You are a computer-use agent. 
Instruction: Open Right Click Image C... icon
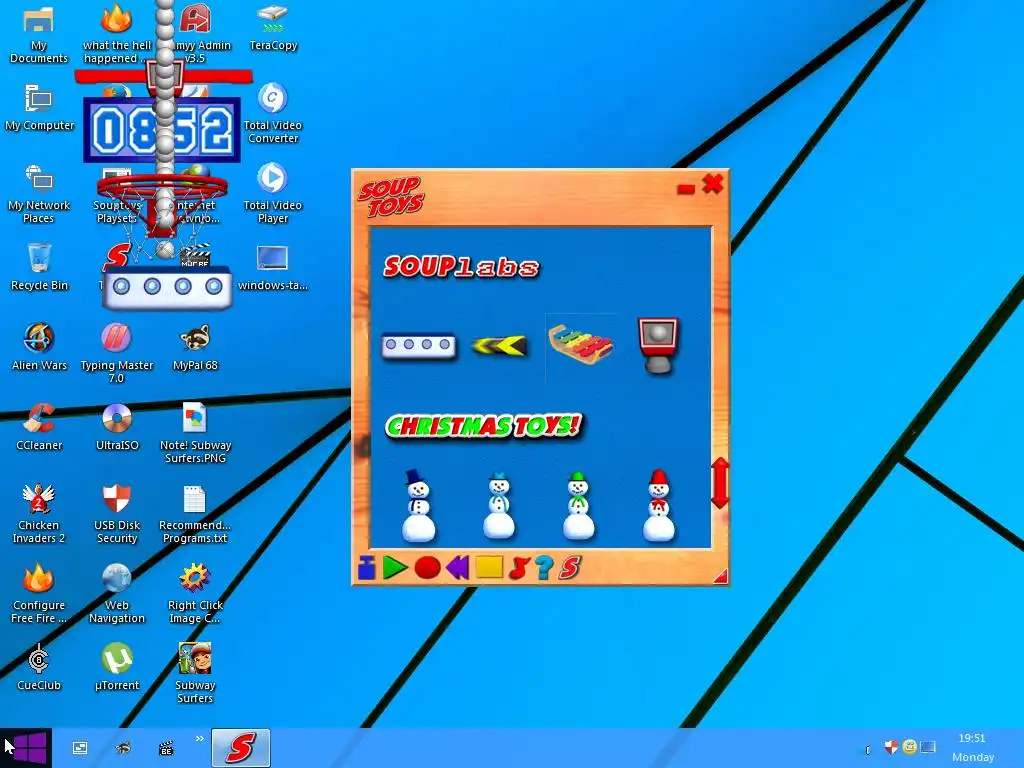click(x=195, y=594)
